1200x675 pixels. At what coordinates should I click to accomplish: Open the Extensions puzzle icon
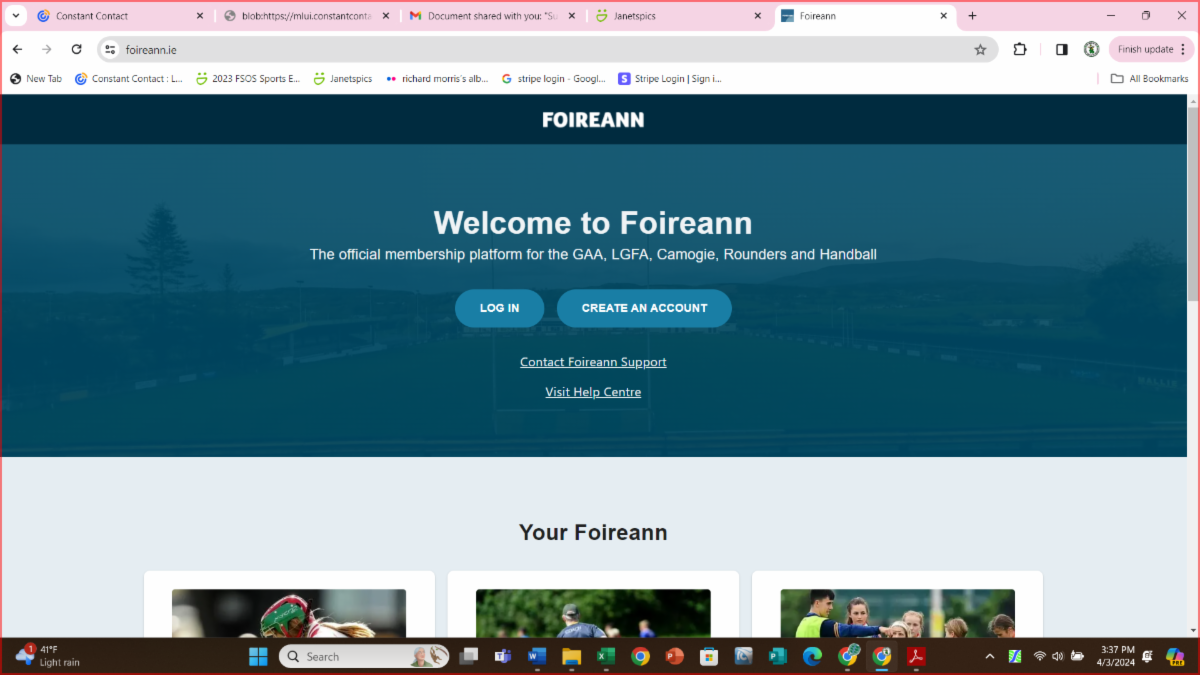(x=1020, y=49)
